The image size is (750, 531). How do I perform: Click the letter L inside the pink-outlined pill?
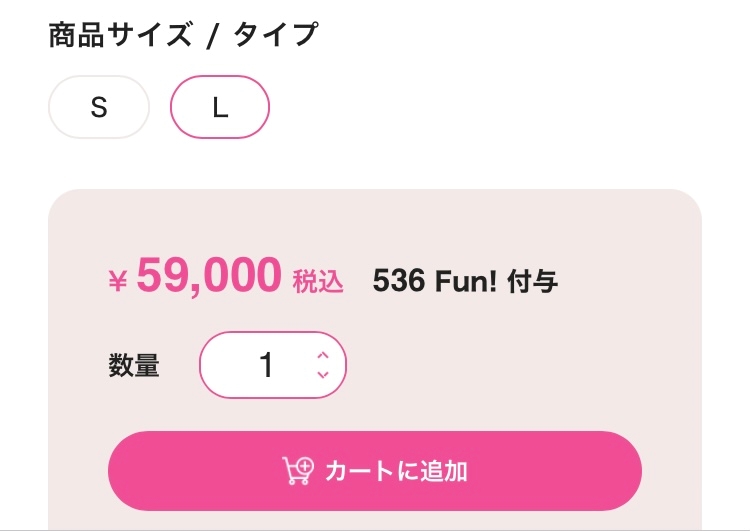(x=220, y=107)
